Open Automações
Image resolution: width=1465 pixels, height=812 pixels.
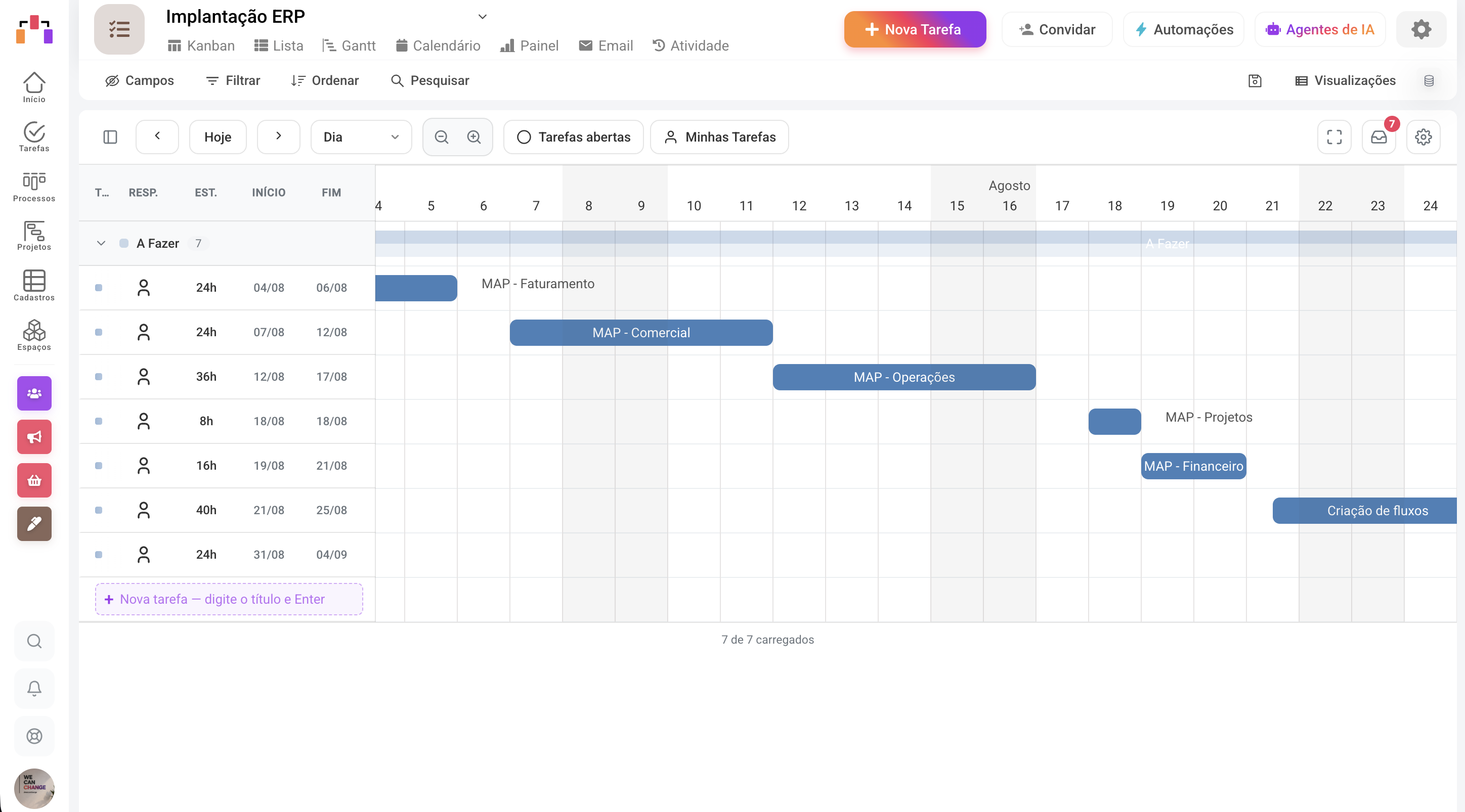coord(1184,29)
